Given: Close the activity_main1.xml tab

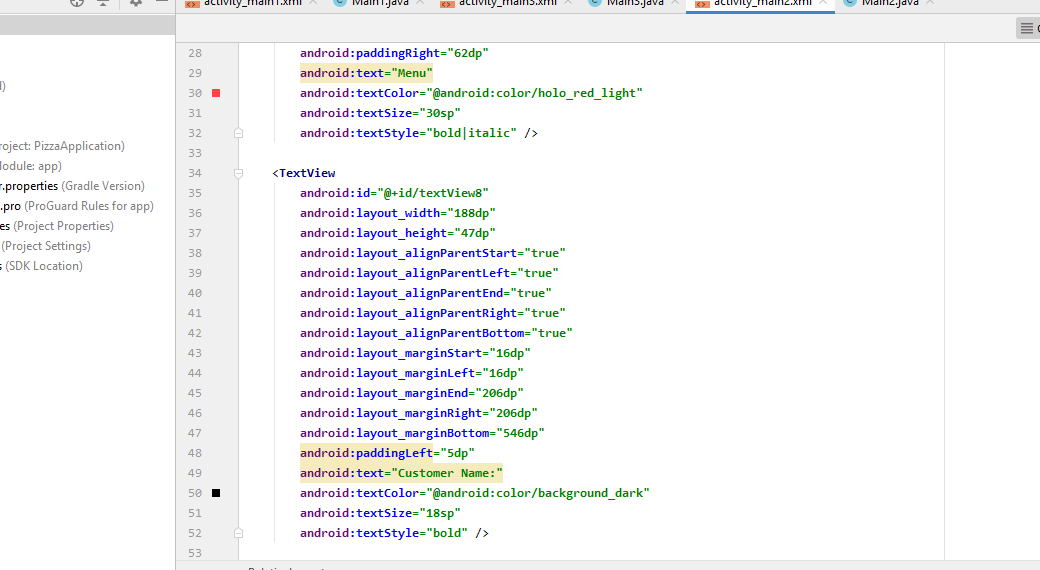Looking at the screenshot, I should click(x=313, y=3).
